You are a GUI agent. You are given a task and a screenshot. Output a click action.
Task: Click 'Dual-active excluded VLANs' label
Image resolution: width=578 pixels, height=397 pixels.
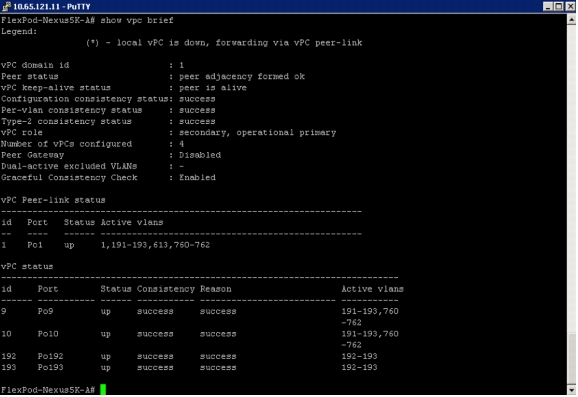tap(69, 166)
